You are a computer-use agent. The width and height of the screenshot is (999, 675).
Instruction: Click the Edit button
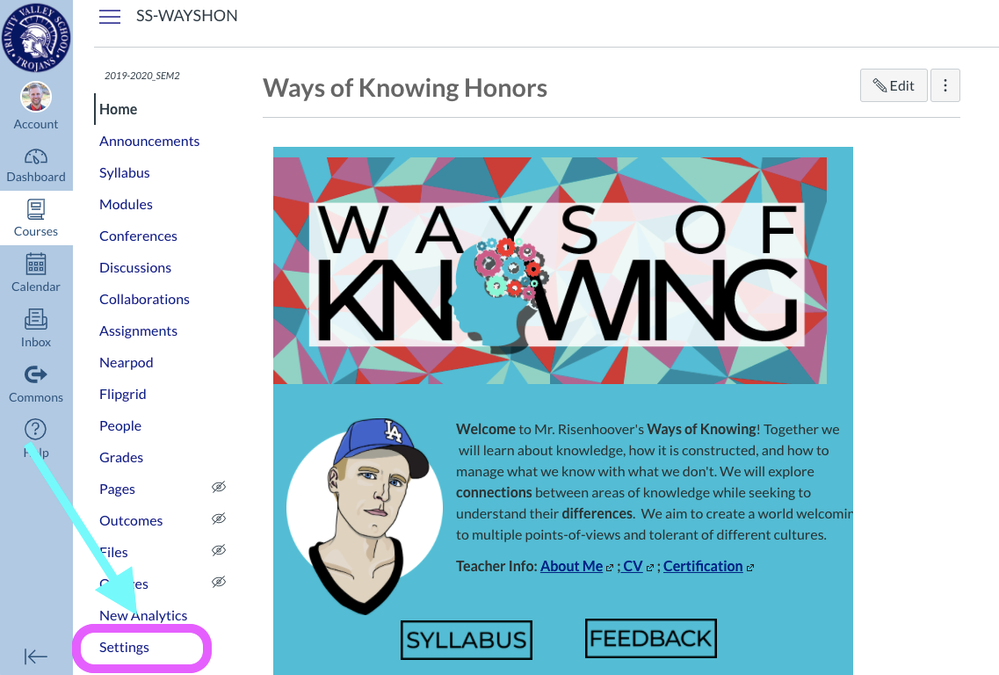tap(893, 86)
